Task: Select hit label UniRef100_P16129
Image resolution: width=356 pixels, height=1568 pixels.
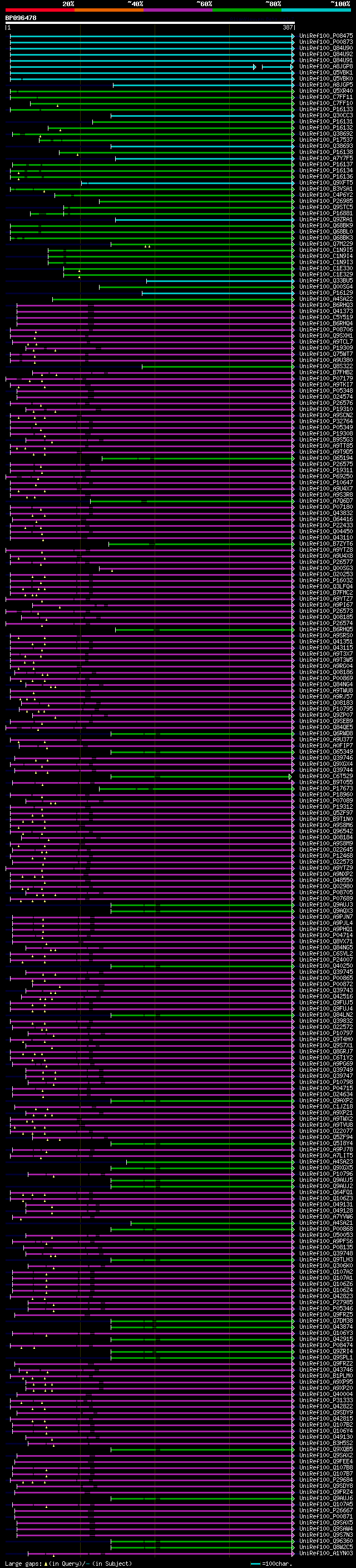Action: click(x=325, y=293)
